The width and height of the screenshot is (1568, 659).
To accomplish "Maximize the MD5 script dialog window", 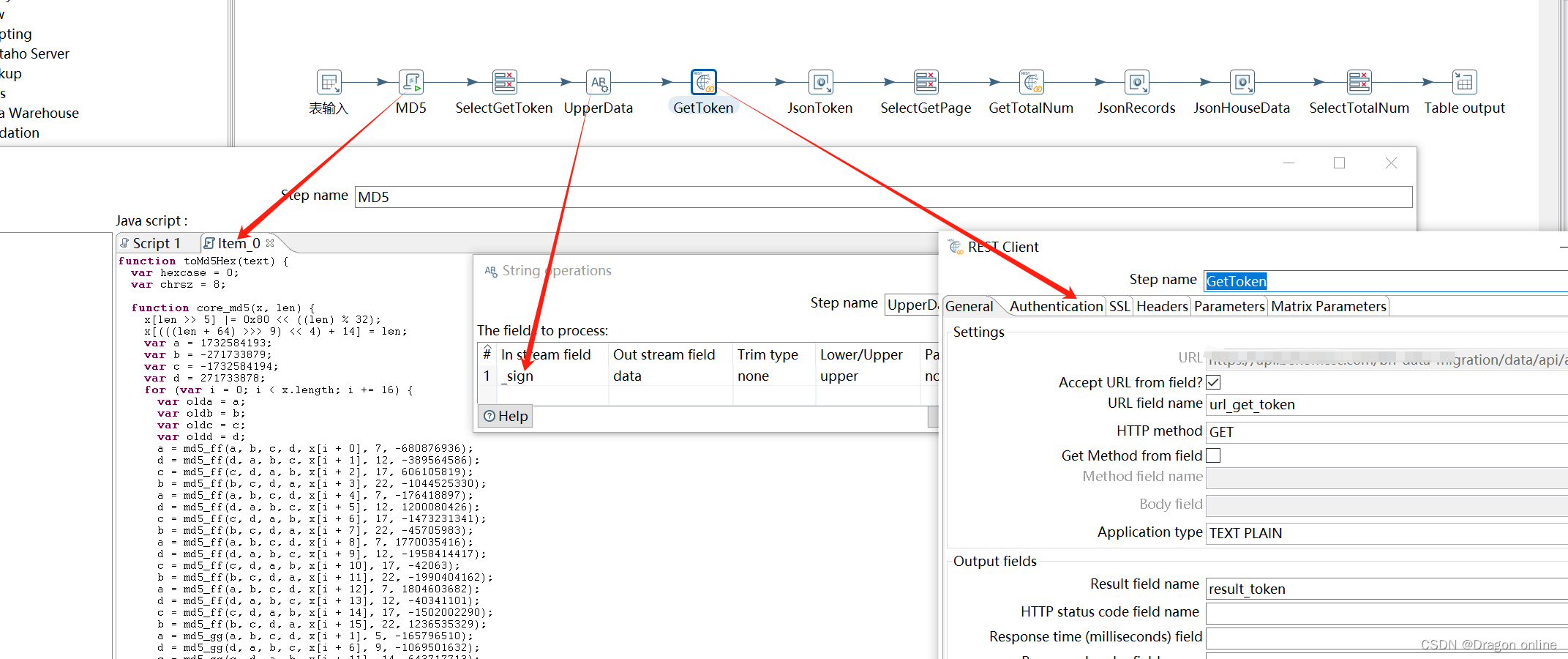I will coord(1339,163).
